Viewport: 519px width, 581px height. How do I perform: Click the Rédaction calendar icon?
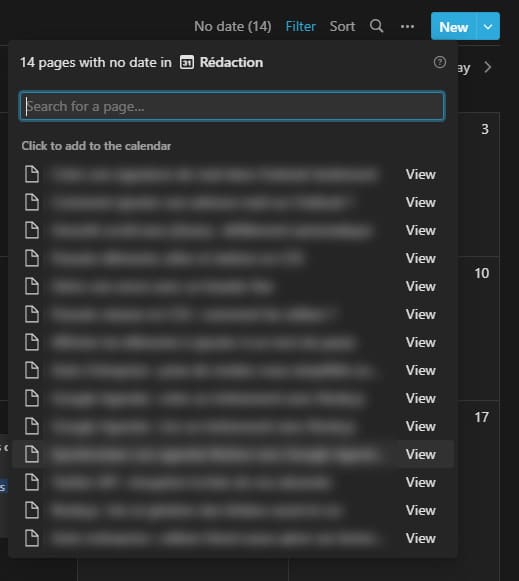pyautogui.click(x=187, y=62)
